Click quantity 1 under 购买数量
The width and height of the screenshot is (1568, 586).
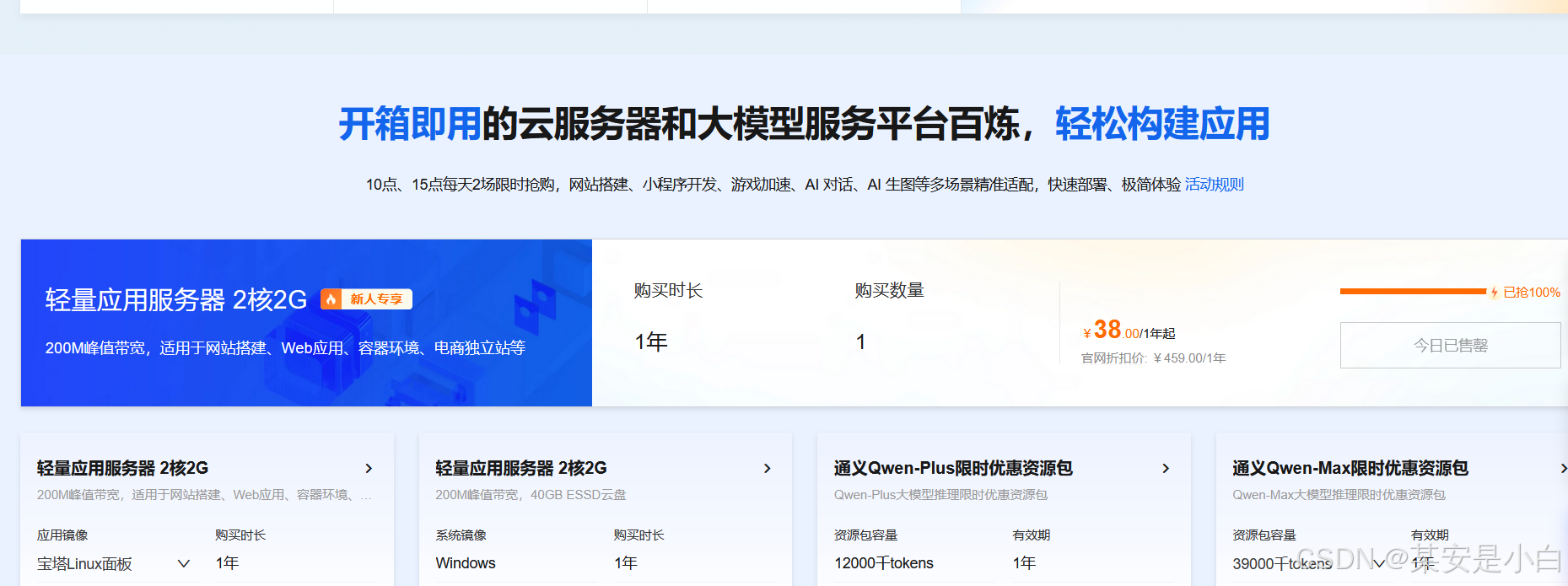click(860, 341)
